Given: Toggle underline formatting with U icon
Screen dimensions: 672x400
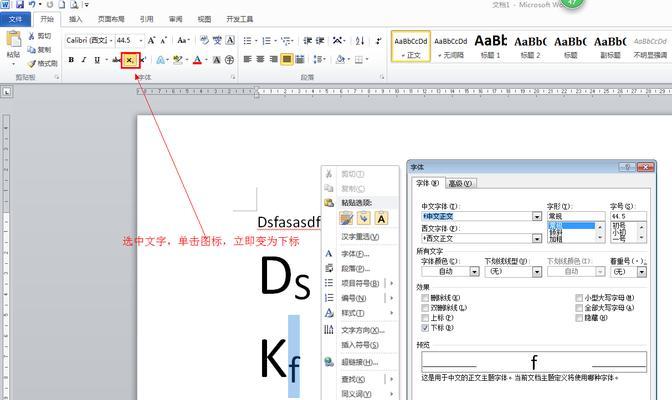Looking at the screenshot, I should [97, 60].
